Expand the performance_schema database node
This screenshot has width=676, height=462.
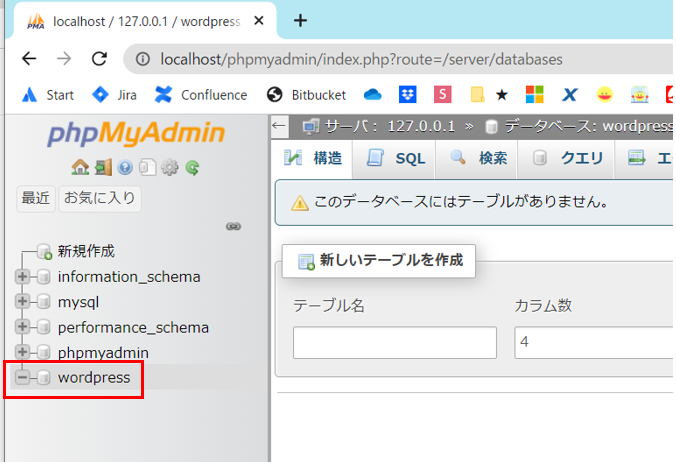click(x=22, y=327)
